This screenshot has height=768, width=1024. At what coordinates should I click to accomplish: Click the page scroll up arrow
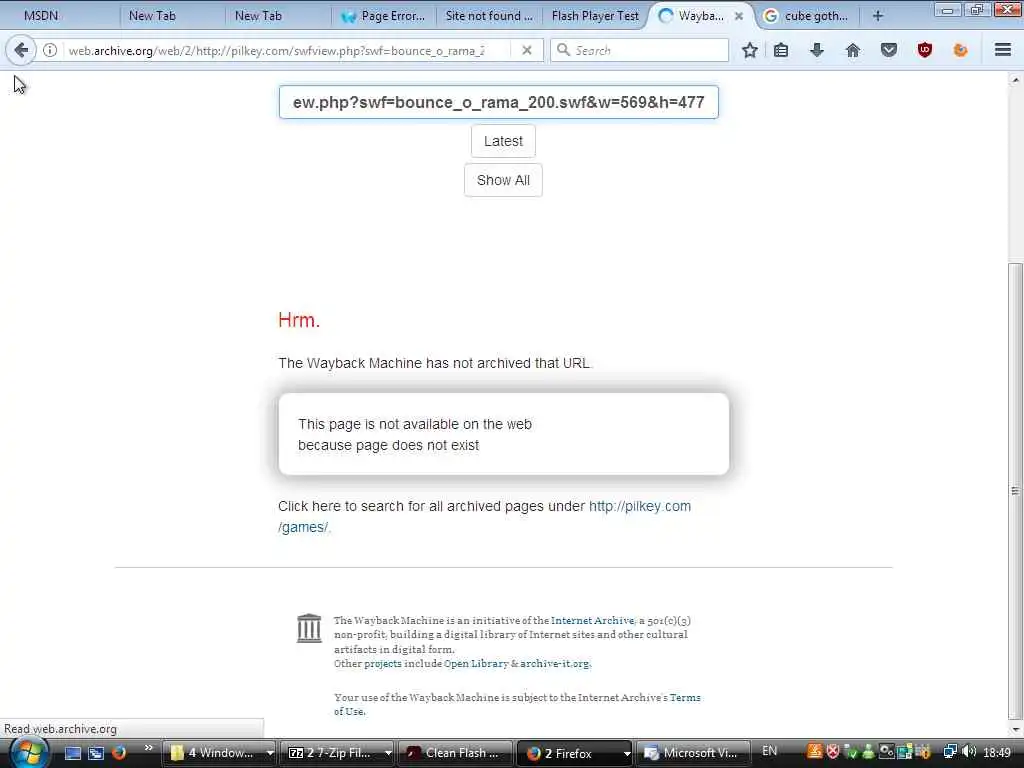pos(1015,80)
